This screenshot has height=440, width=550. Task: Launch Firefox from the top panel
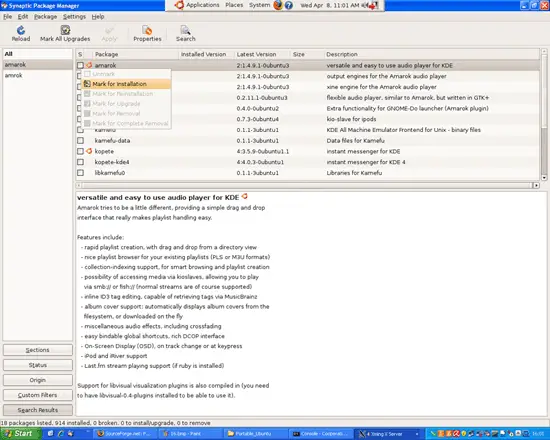point(278,5)
